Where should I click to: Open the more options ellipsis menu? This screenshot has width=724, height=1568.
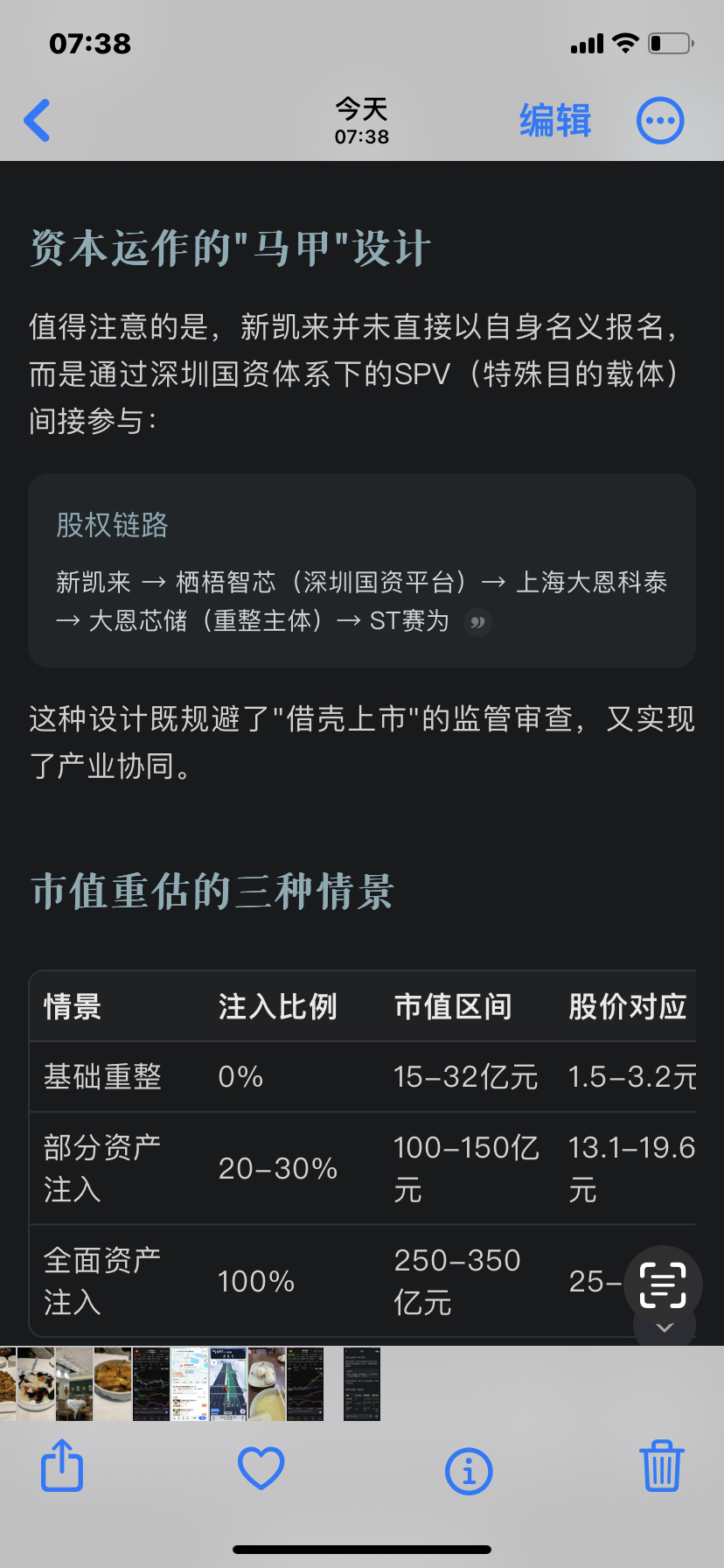coord(660,121)
